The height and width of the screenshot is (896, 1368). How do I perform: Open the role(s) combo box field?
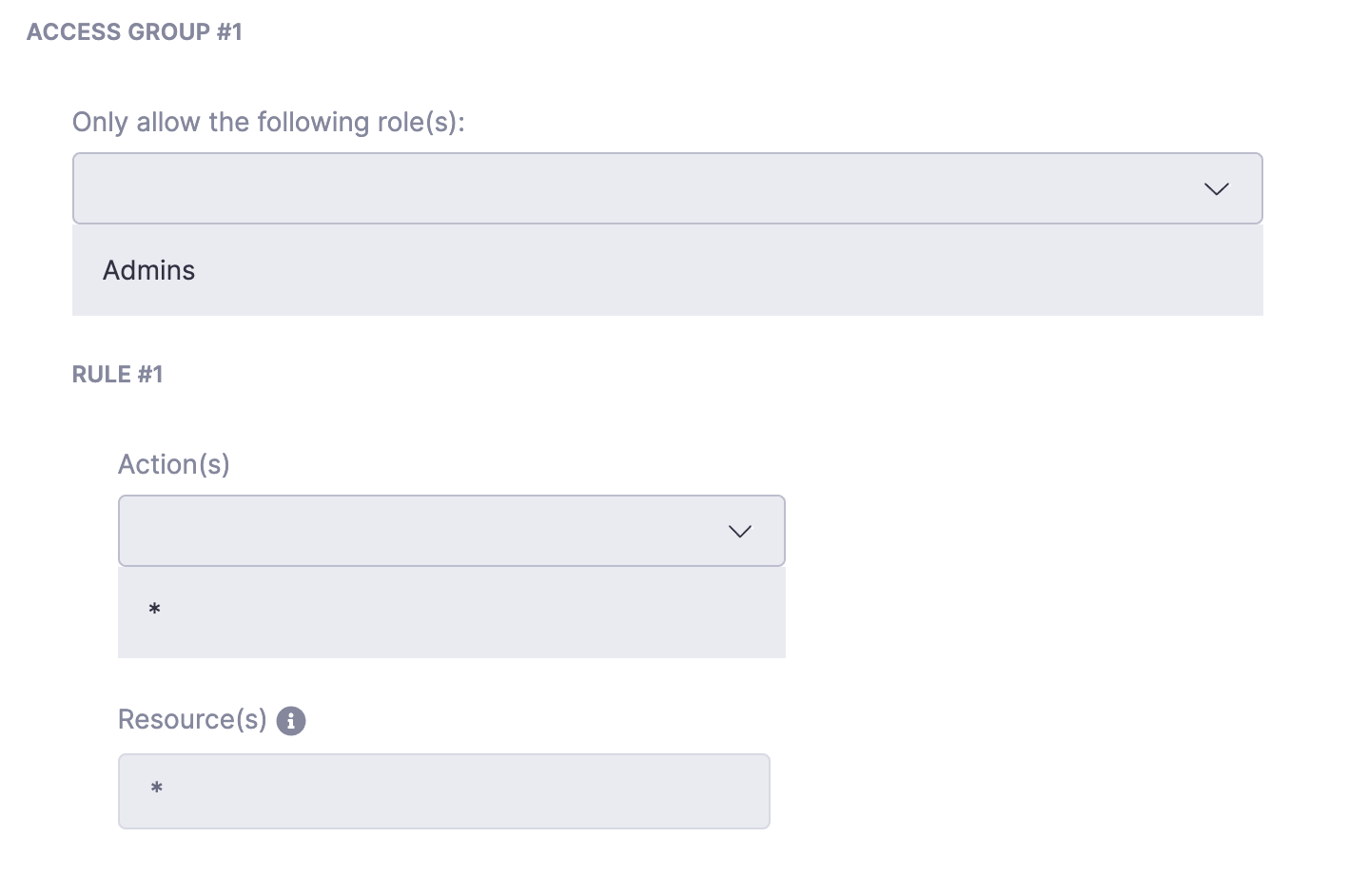(x=628, y=188)
